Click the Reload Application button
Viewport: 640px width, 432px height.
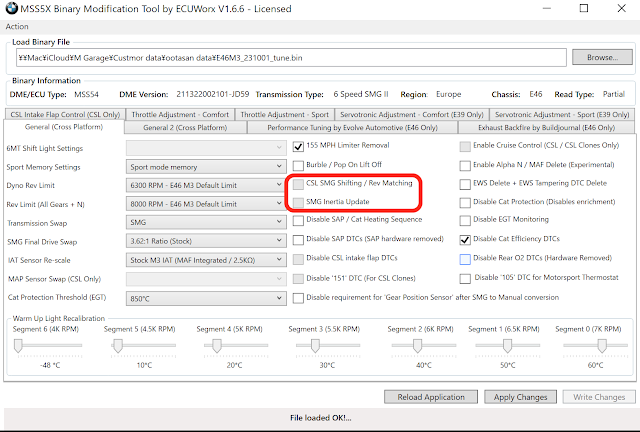(x=431, y=397)
